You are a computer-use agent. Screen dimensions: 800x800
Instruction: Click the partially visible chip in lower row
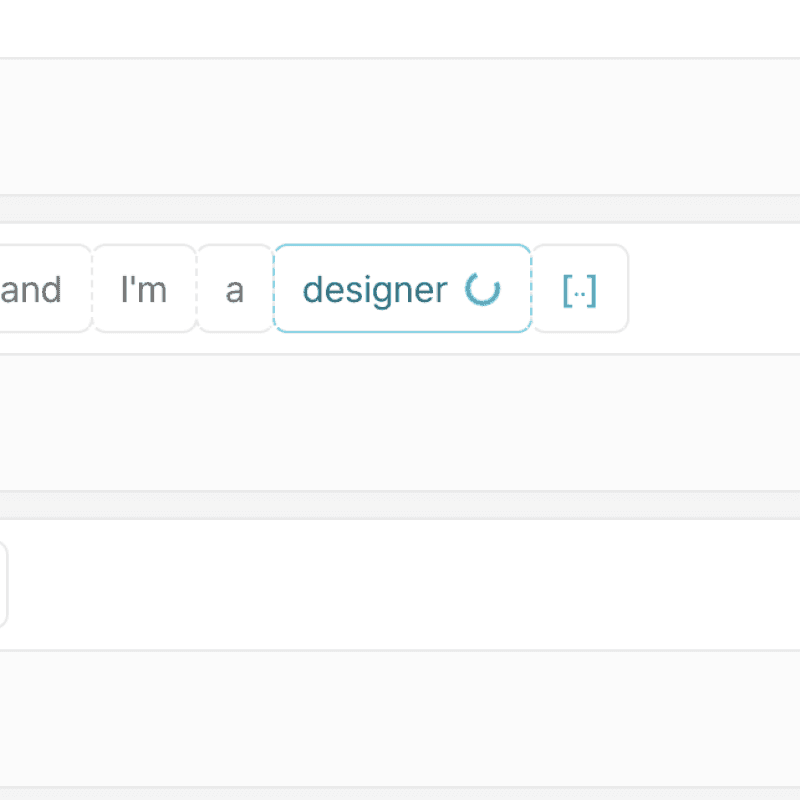(3, 584)
